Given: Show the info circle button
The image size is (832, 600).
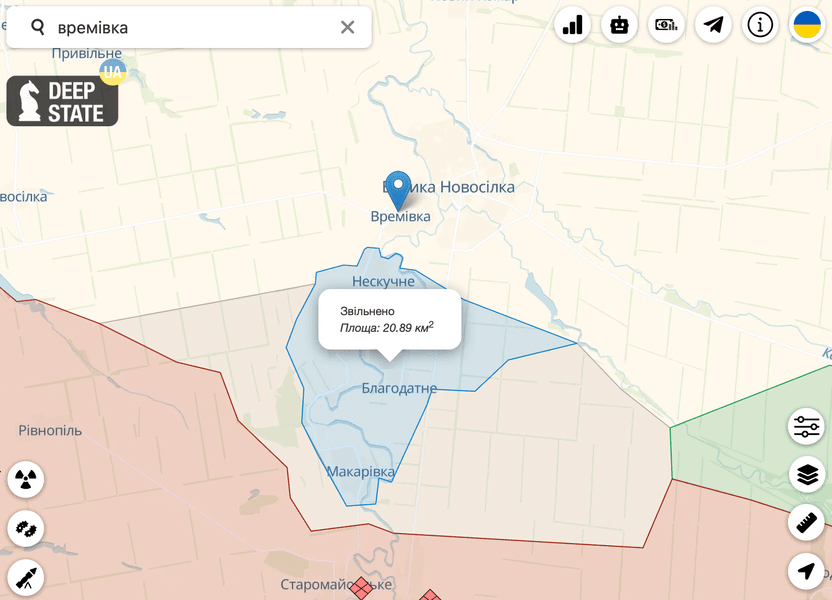Looking at the screenshot, I should [x=760, y=25].
